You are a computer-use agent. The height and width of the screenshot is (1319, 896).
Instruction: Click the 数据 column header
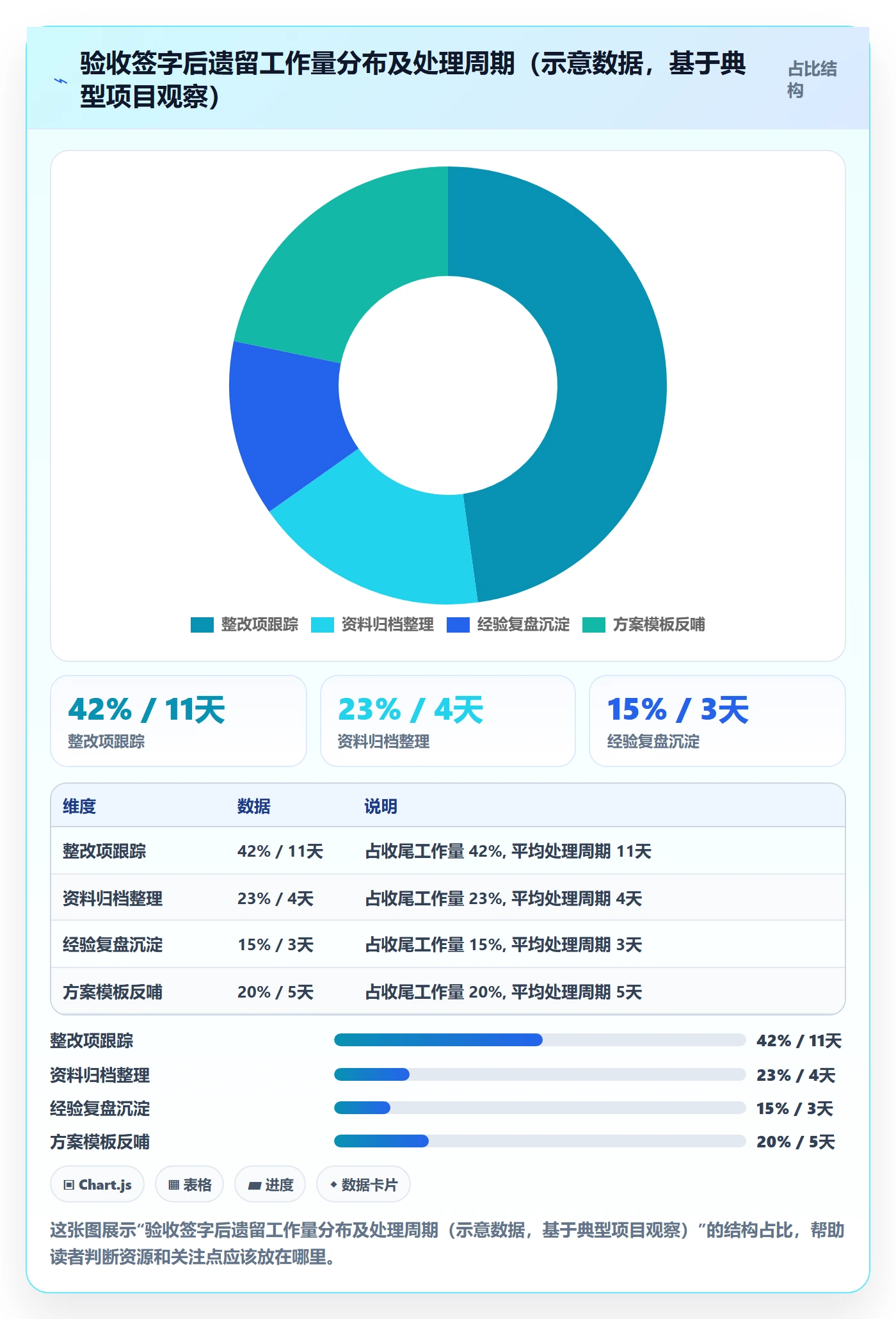click(x=254, y=806)
